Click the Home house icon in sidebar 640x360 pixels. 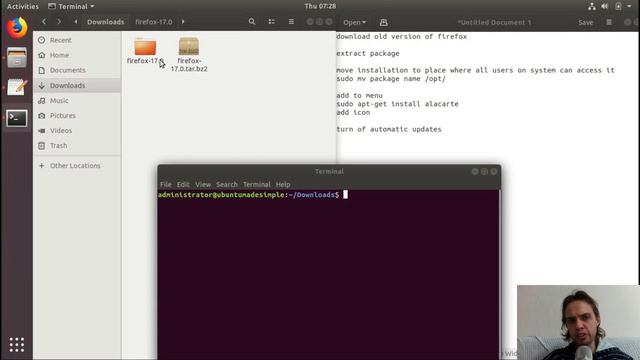[x=42, y=55]
